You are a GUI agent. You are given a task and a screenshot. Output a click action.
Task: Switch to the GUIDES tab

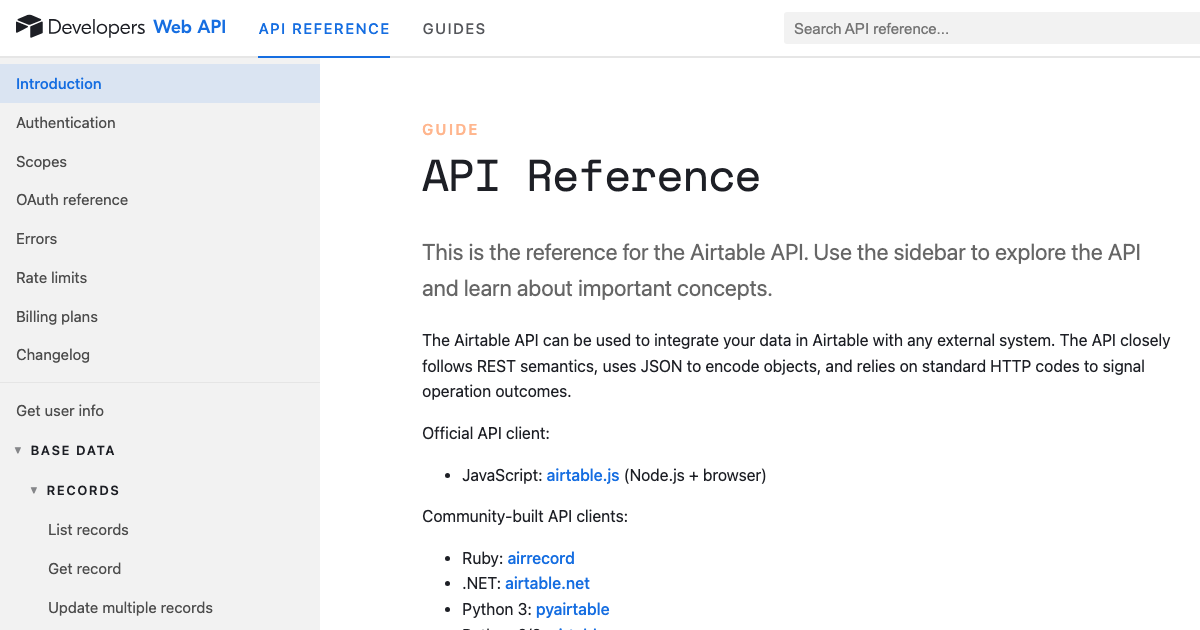[x=454, y=29]
